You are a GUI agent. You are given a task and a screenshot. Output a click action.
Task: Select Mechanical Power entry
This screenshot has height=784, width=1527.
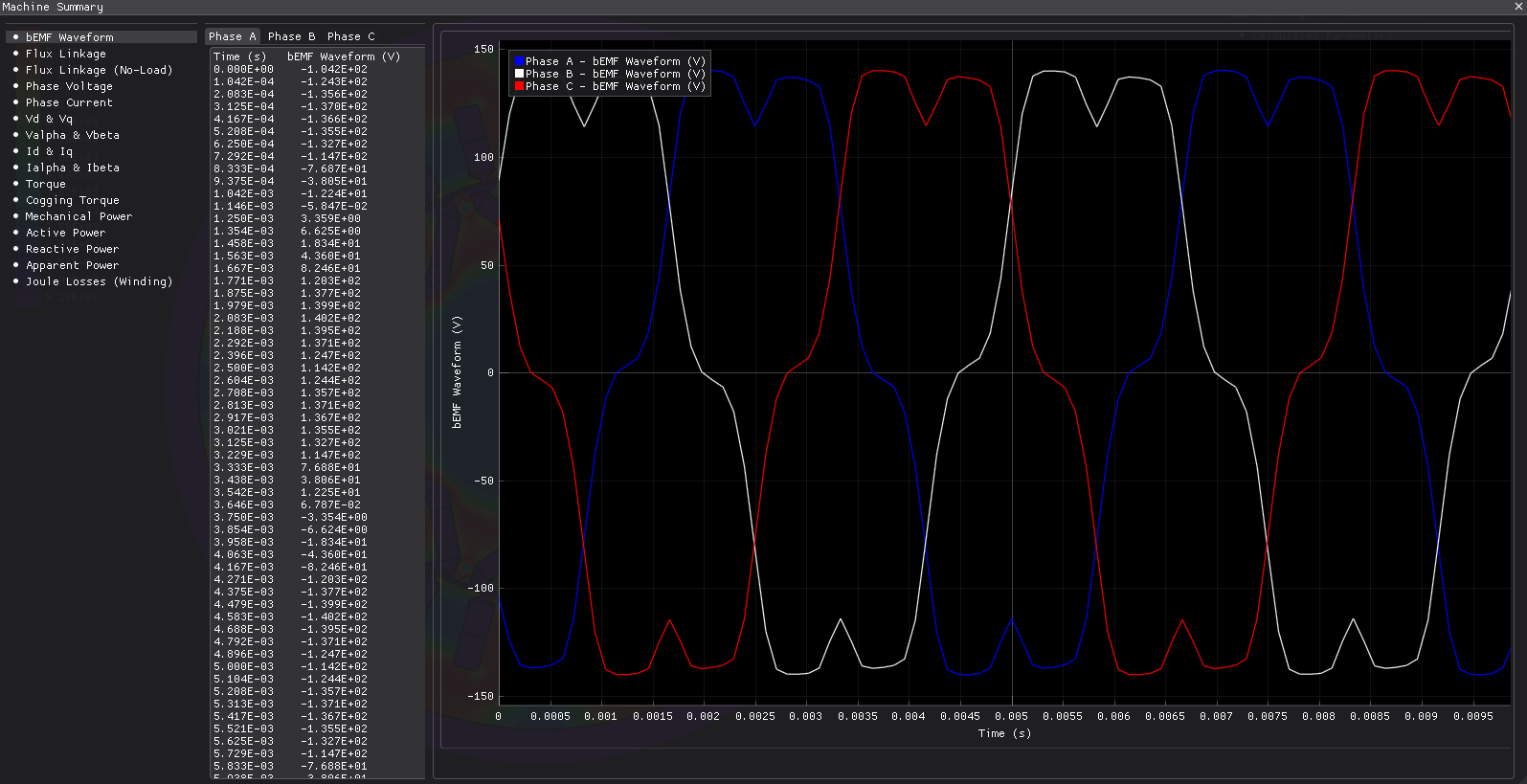pos(79,216)
